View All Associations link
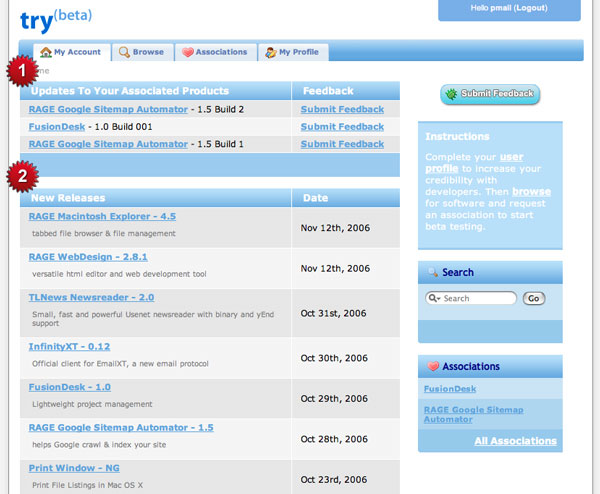This screenshot has width=600, height=494. 515,441
